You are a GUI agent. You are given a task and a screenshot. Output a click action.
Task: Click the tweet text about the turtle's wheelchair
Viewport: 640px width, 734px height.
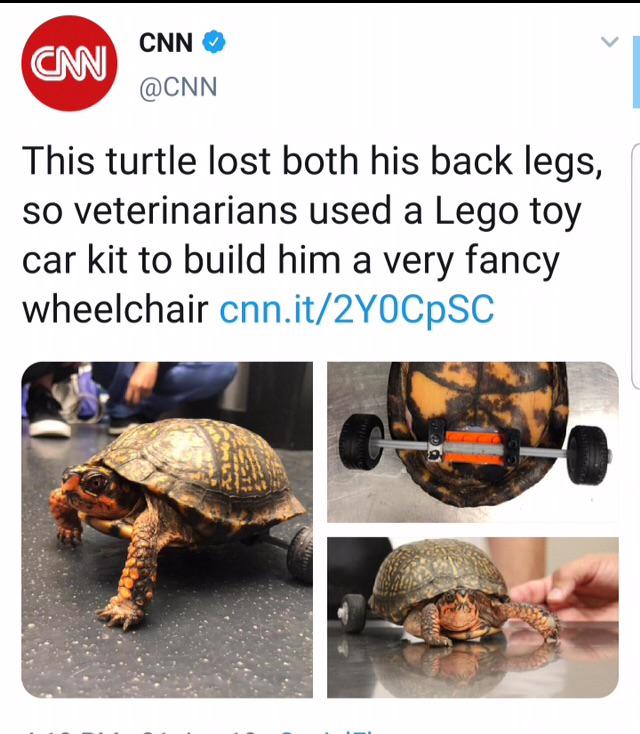[312, 235]
